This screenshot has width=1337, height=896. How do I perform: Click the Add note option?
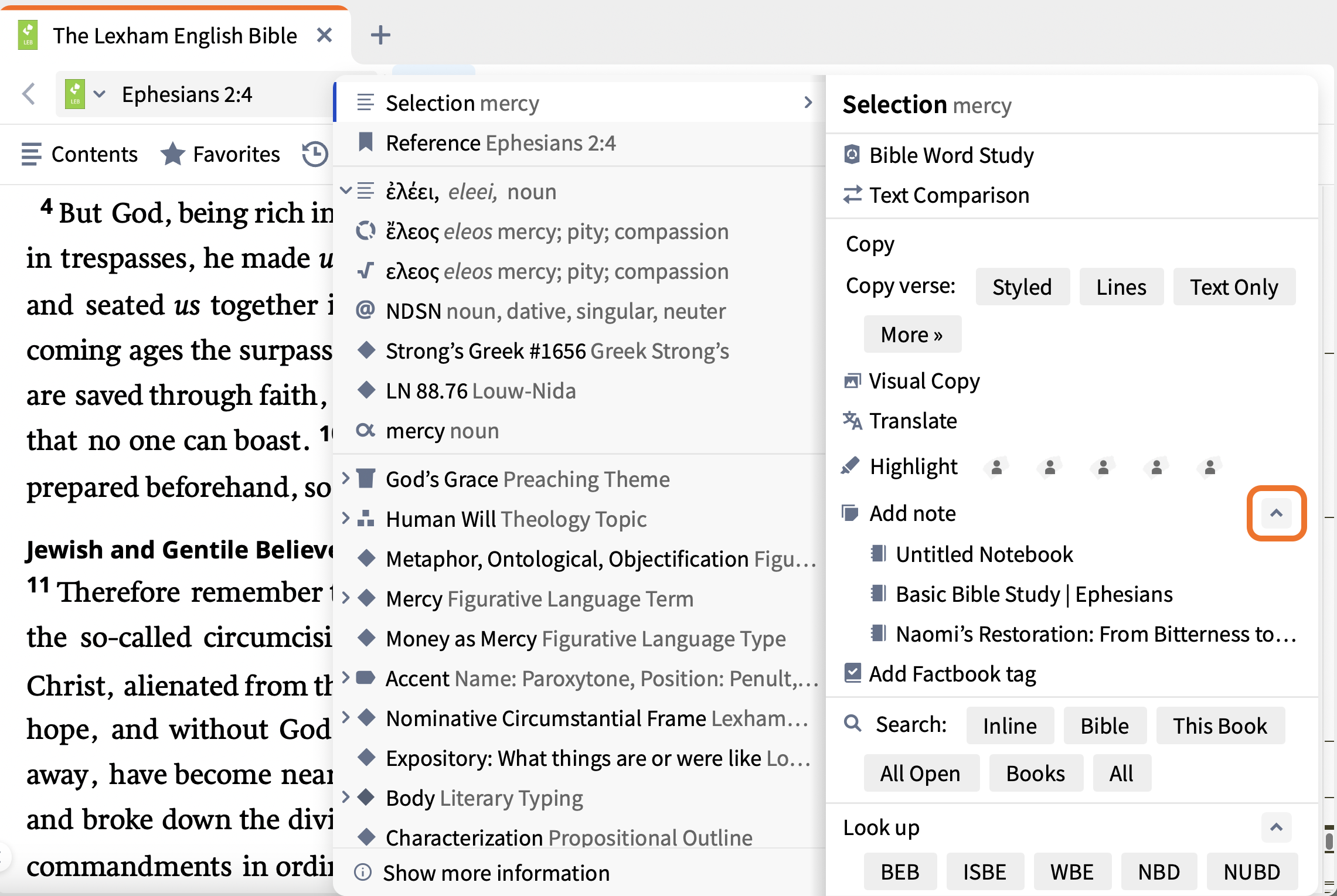pos(912,513)
